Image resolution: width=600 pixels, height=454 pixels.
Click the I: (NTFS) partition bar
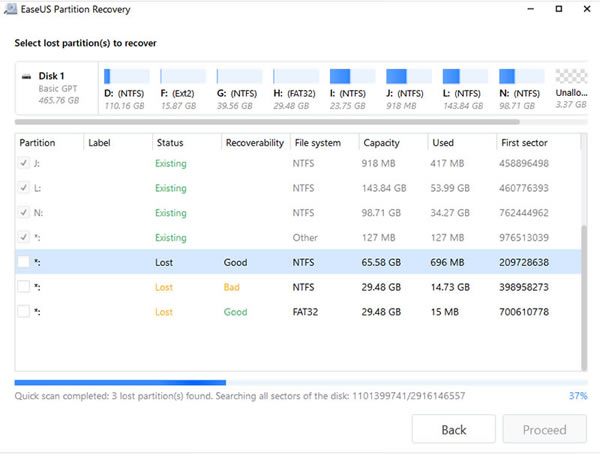352,76
